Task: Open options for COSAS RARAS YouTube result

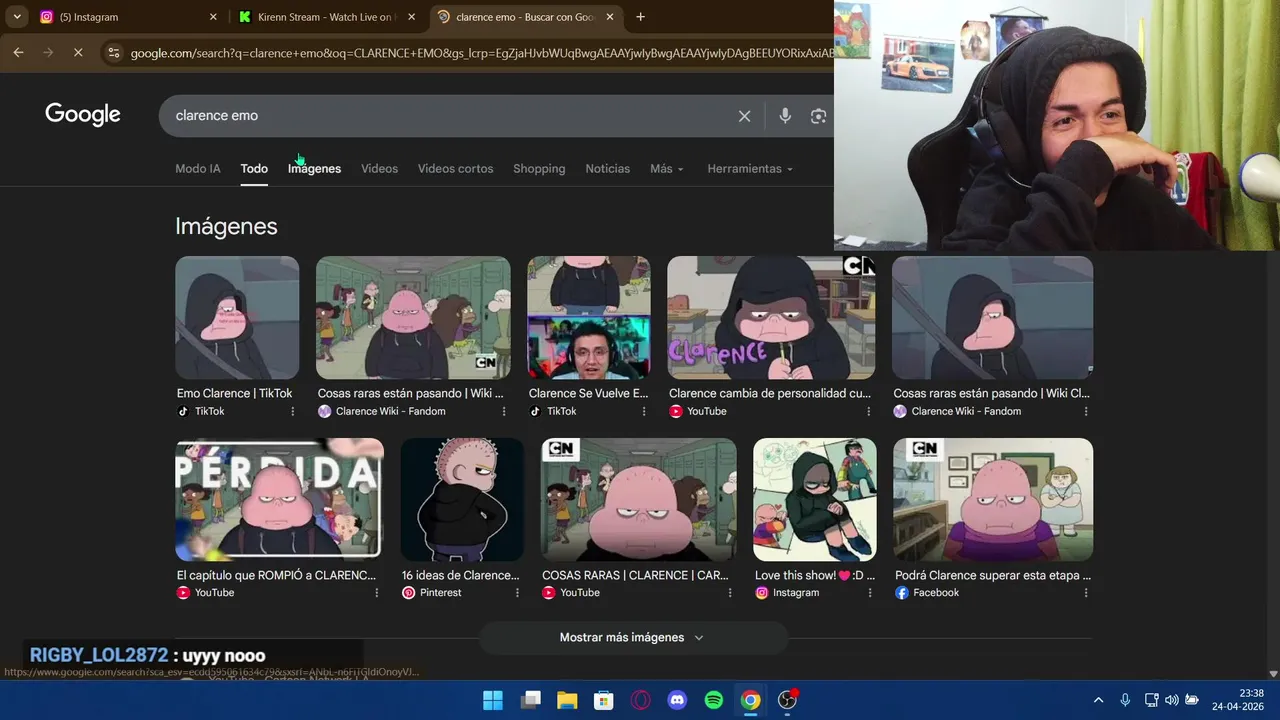Action: (730, 593)
